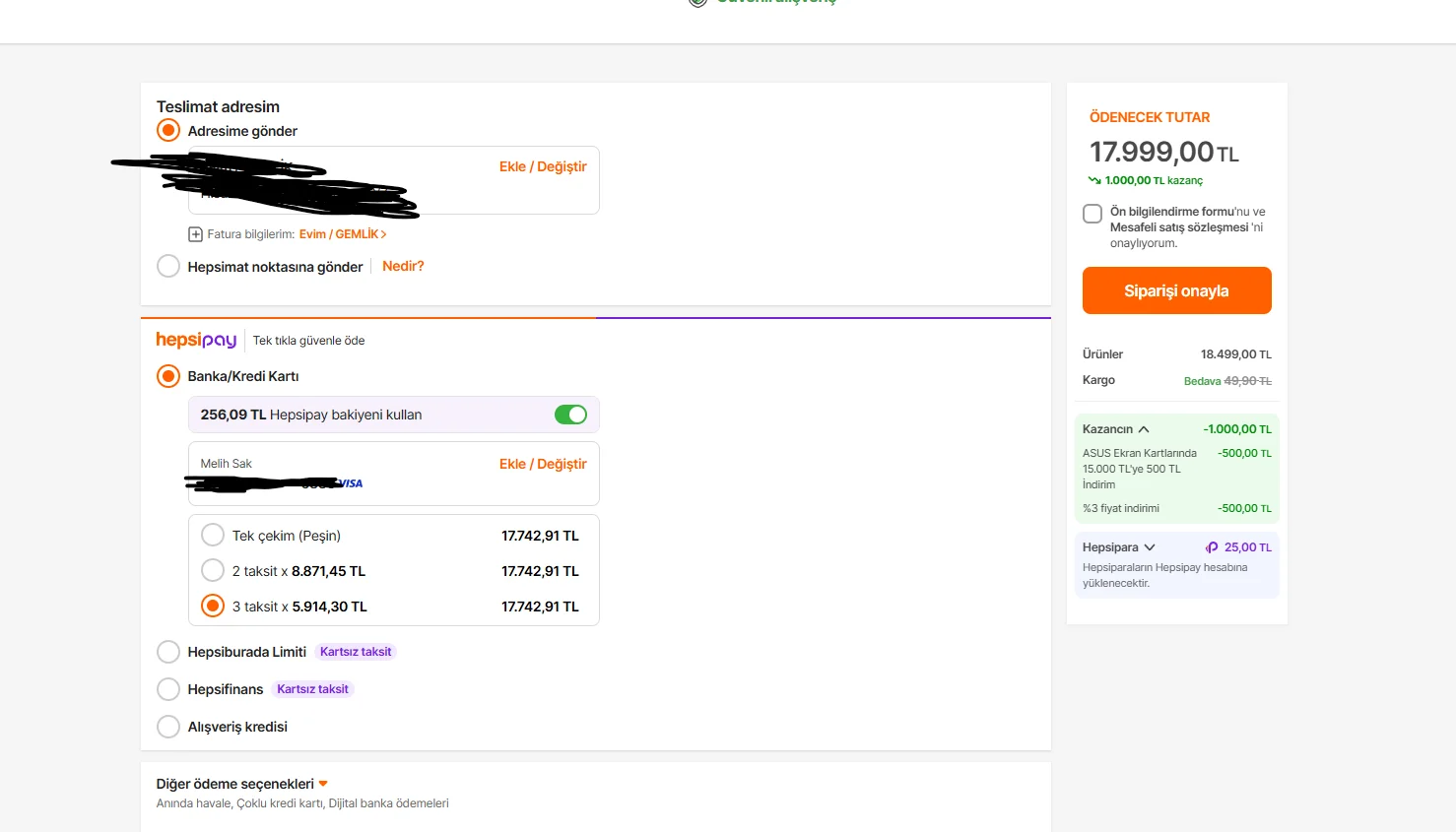
Task: Select Tek çekim (Peşin) payment
Action: [213, 536]
